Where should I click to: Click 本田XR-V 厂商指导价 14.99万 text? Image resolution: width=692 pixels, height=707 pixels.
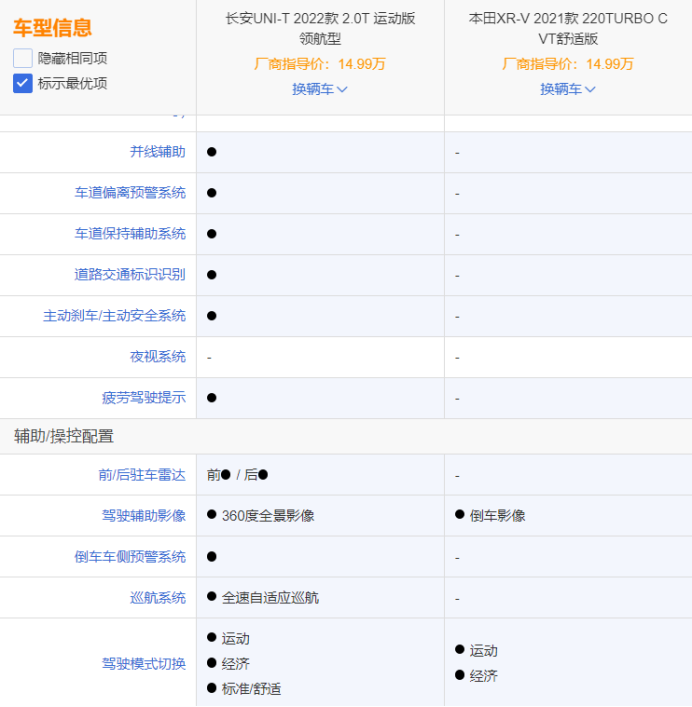[x=568, y=64]
